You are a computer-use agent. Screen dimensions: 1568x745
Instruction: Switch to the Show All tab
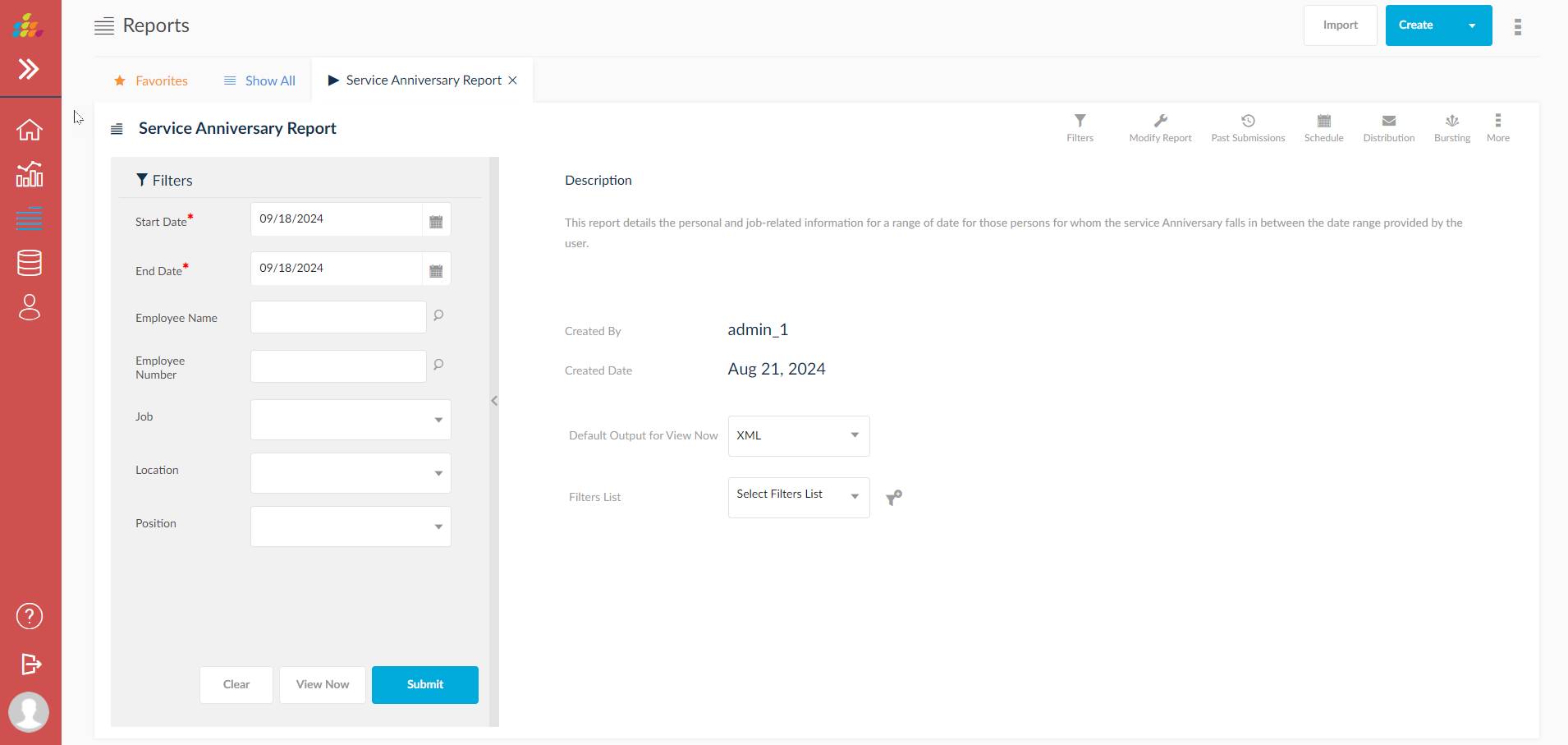[x=259, y=80]
